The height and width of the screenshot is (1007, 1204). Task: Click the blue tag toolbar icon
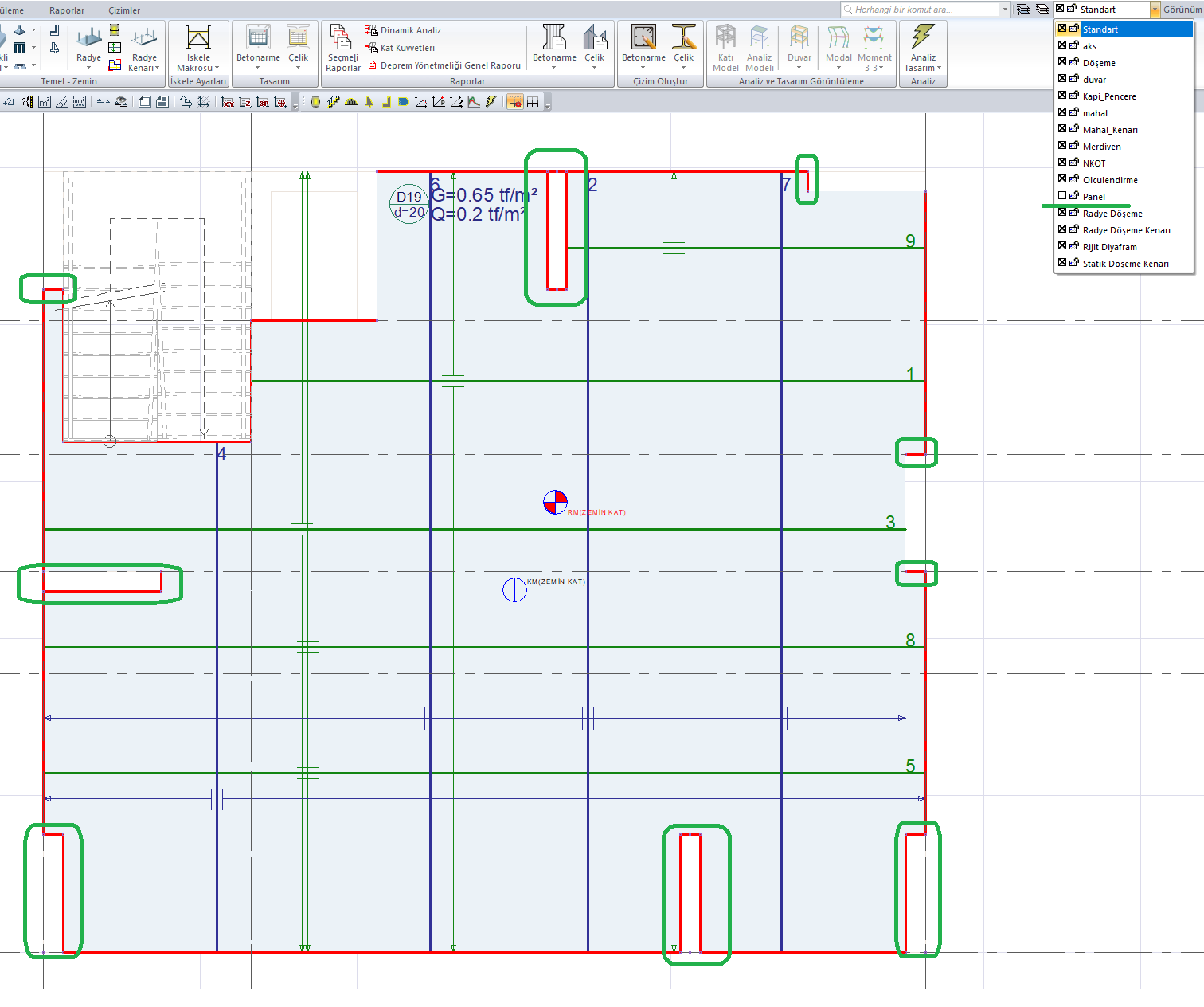(x=404, y=102)
